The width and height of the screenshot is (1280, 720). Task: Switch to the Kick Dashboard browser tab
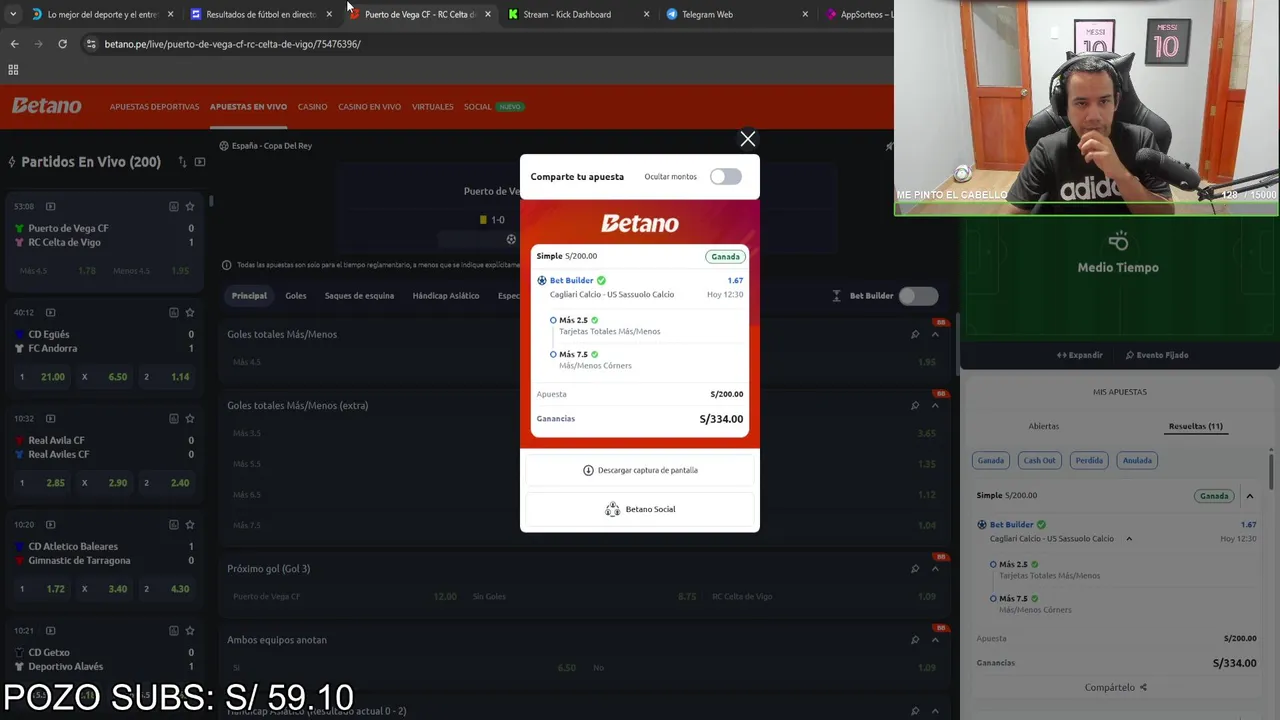[567, 14]
